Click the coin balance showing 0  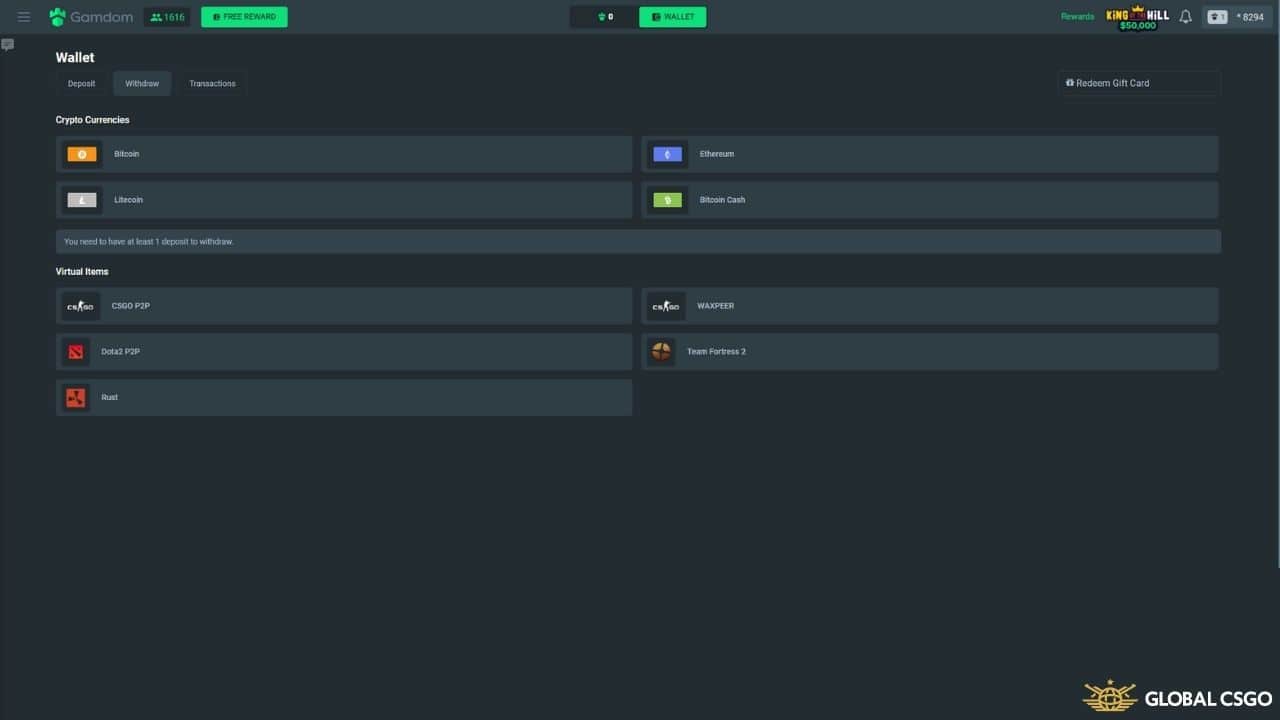pyautogui.click(x=605, y=17)
